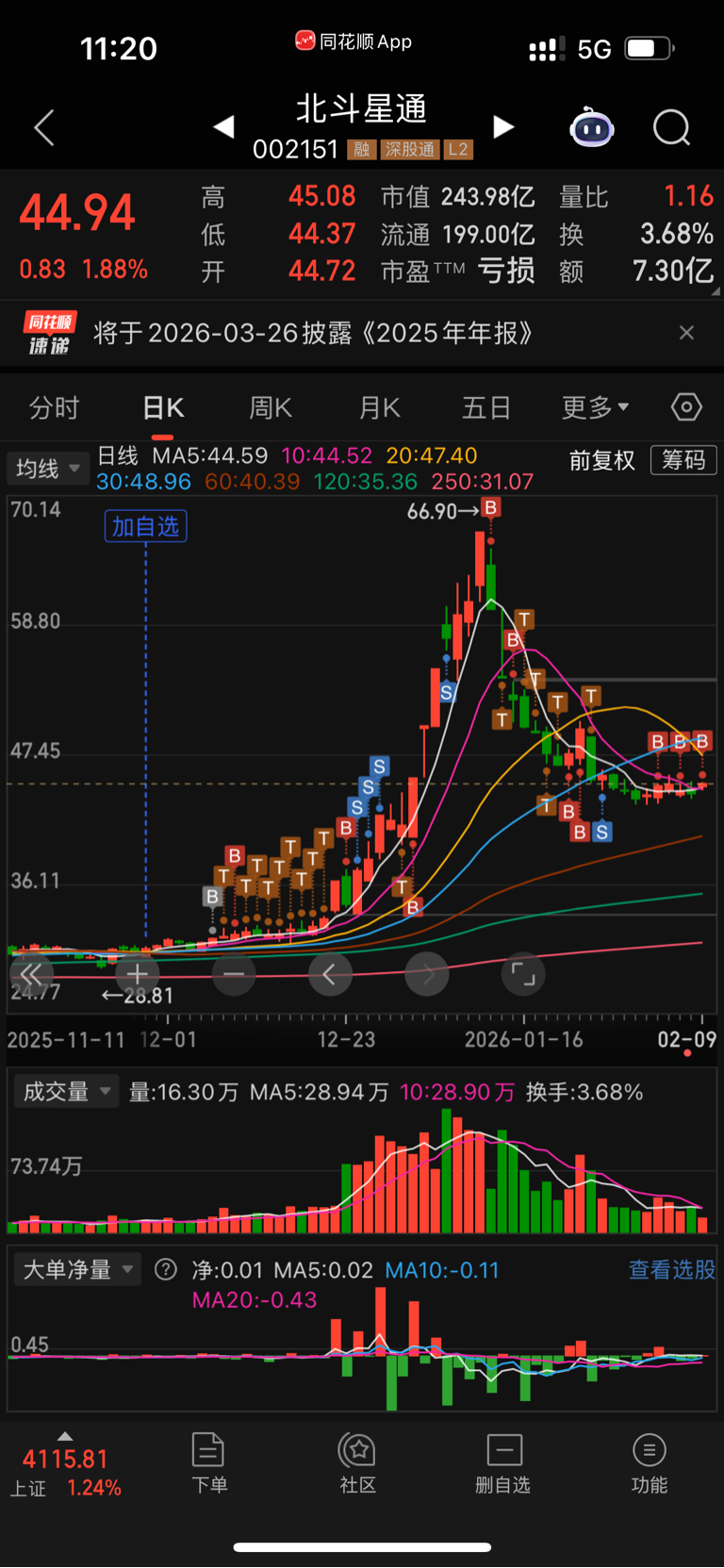The image size is (724, 1568).
Task: Move chart left with chevron button
Action: (x=330, y=974)
